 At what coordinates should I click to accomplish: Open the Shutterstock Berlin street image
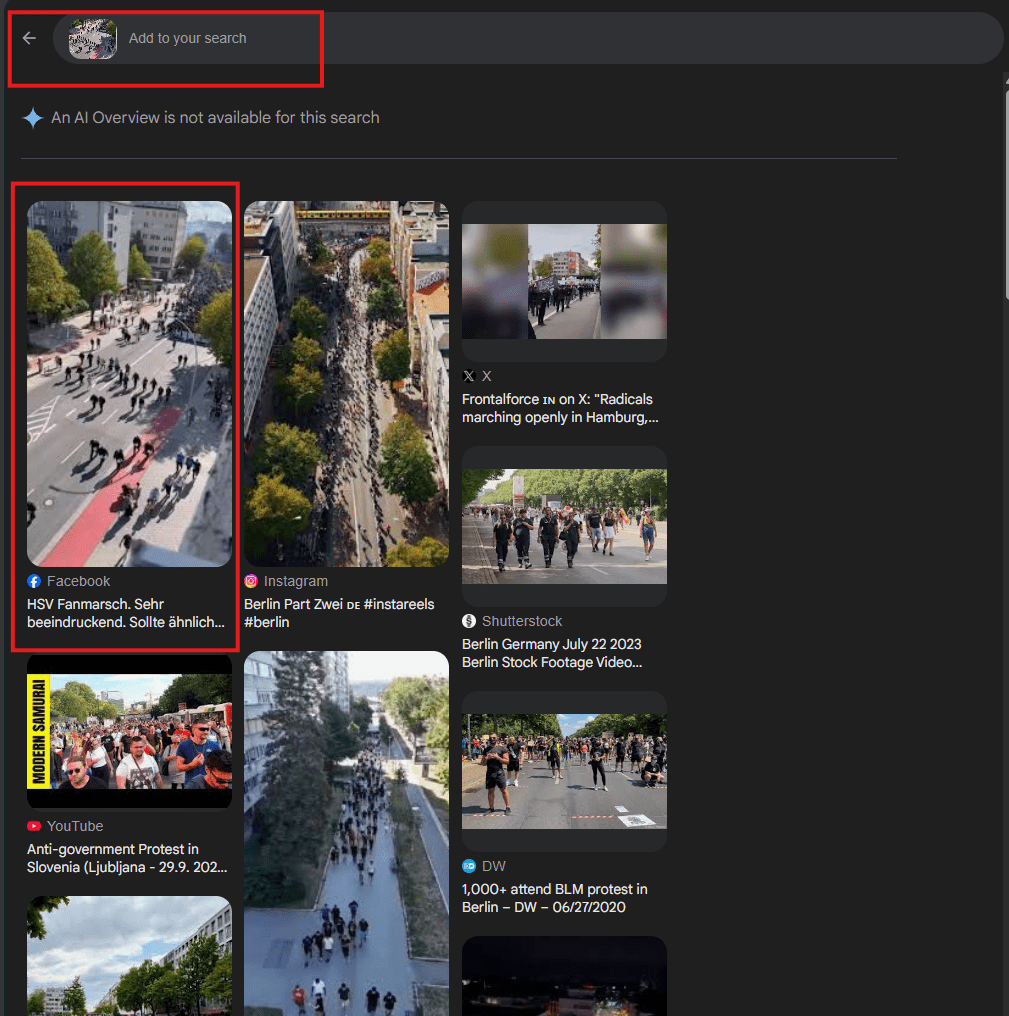(564, 526)
